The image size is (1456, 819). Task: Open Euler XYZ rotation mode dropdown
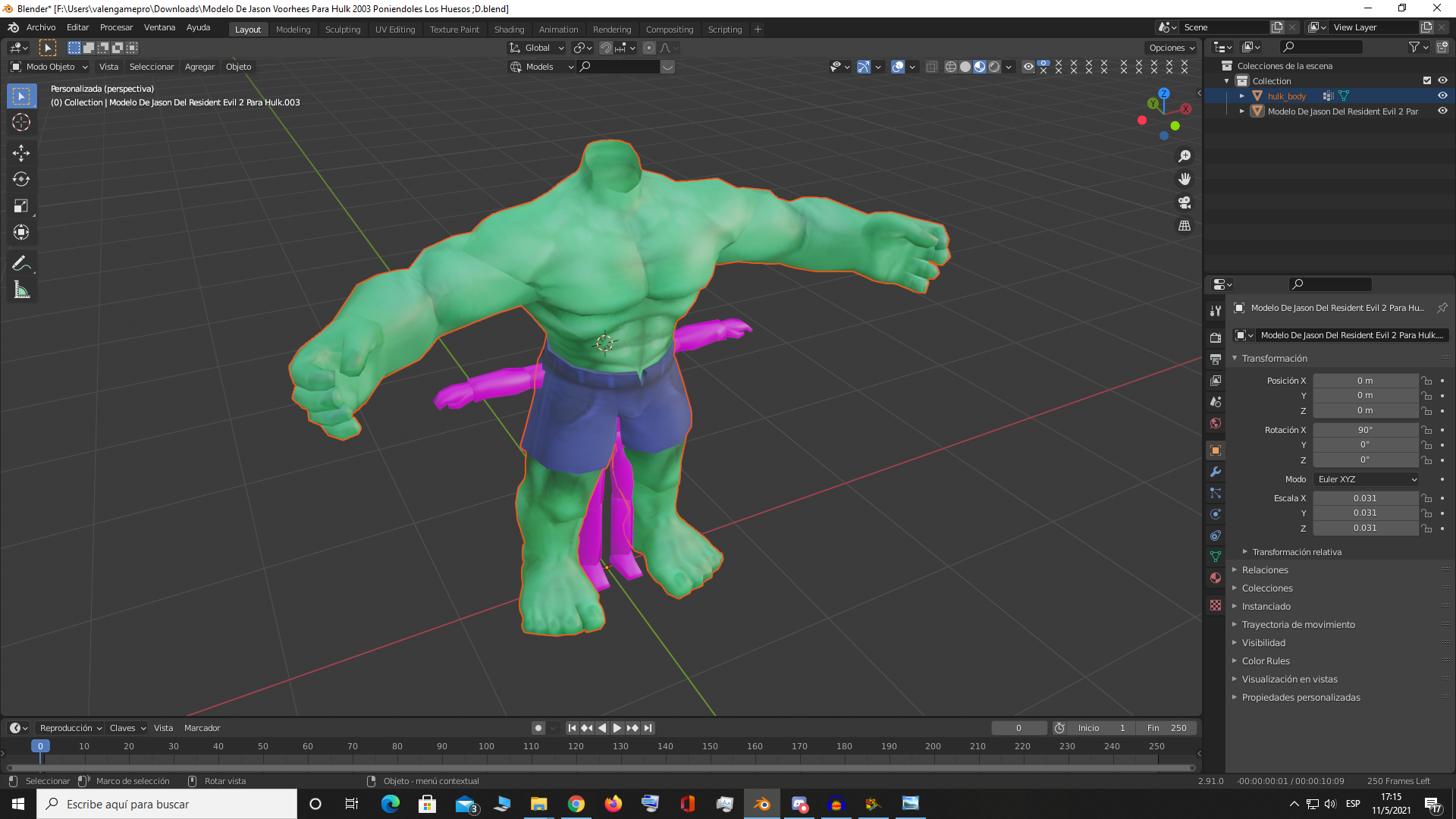tap(1367, 479)
